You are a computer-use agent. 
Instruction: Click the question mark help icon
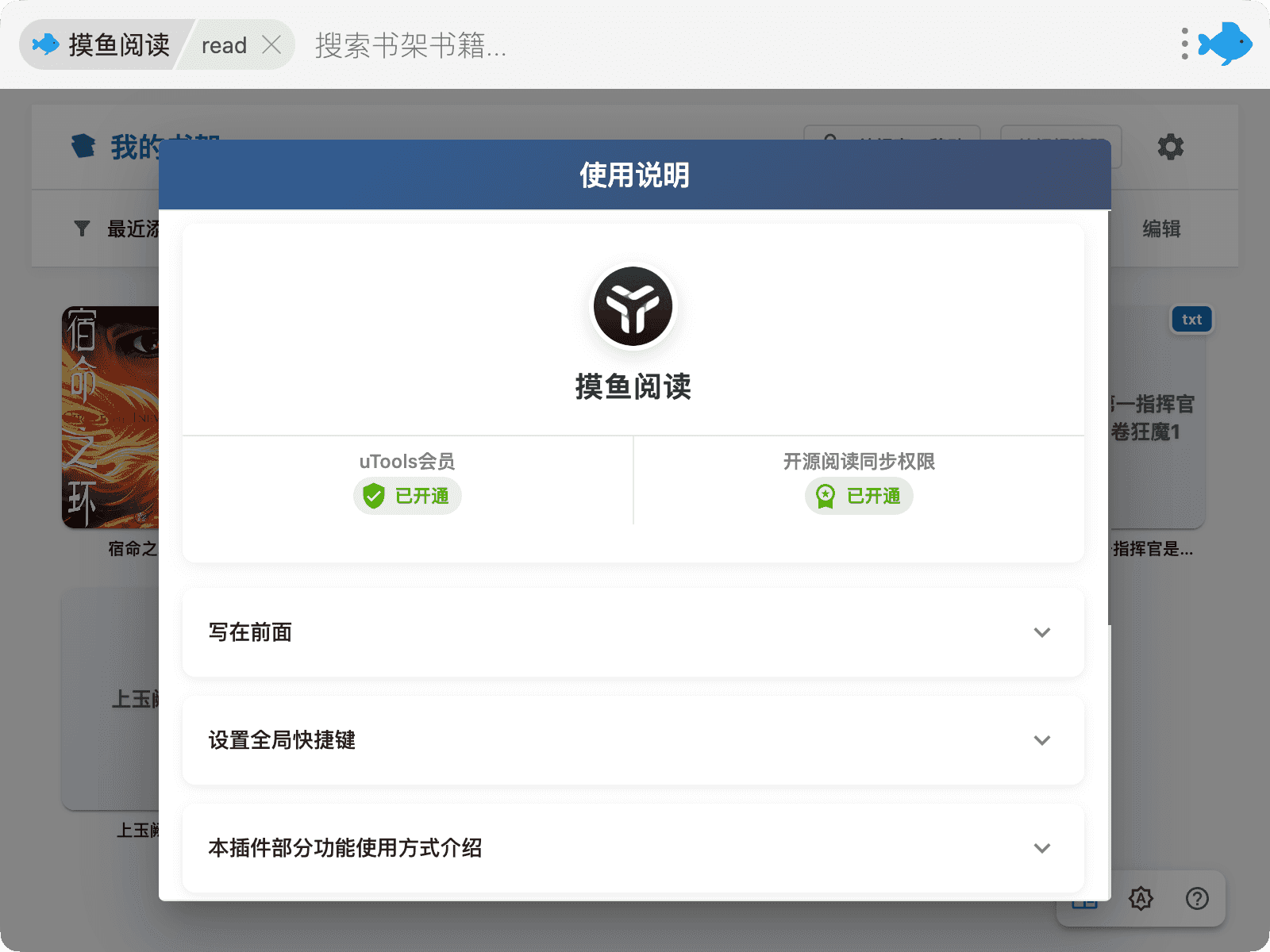[1197, 898]
